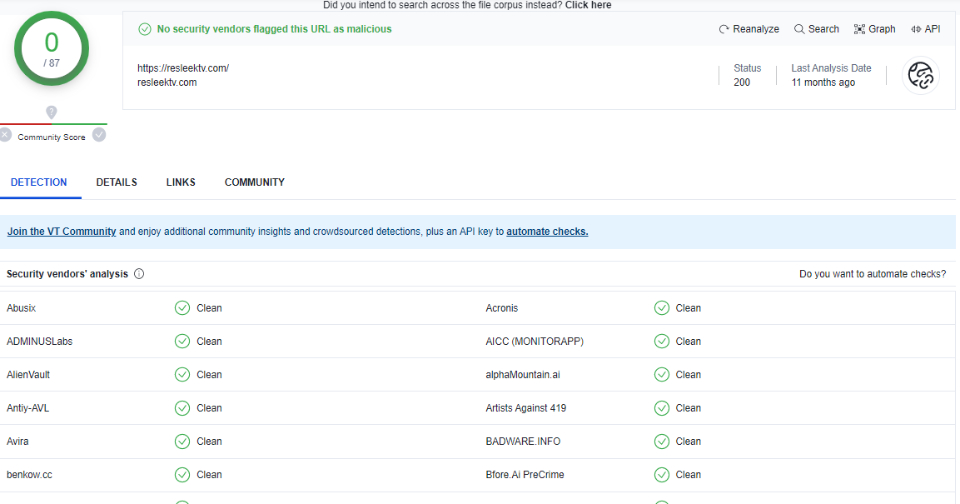Screen dimensions: 960x504
Task: Click the info icon next to Security vendors' analysis
Action: [139, 274]
